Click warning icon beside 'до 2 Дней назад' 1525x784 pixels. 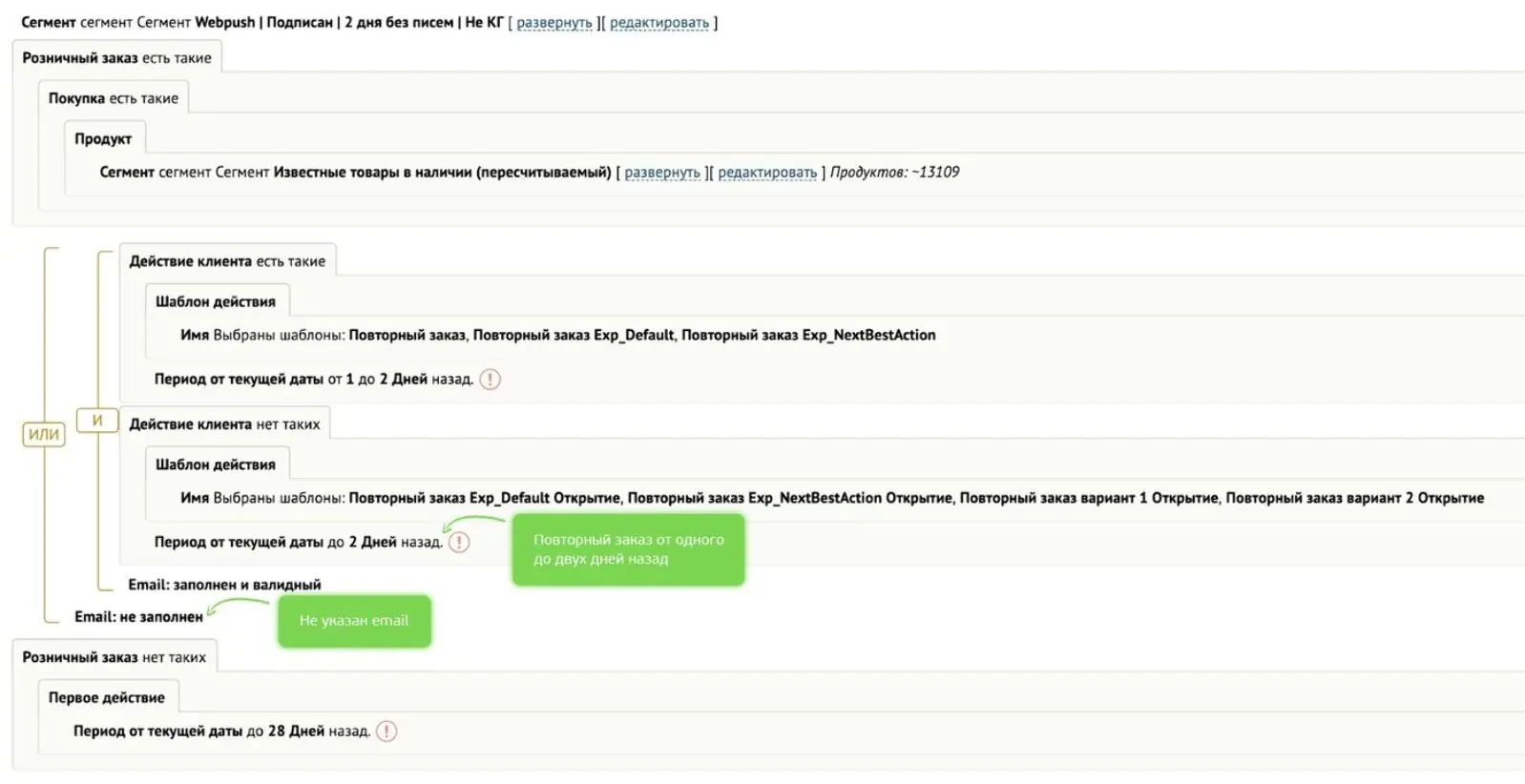point(459,543)
